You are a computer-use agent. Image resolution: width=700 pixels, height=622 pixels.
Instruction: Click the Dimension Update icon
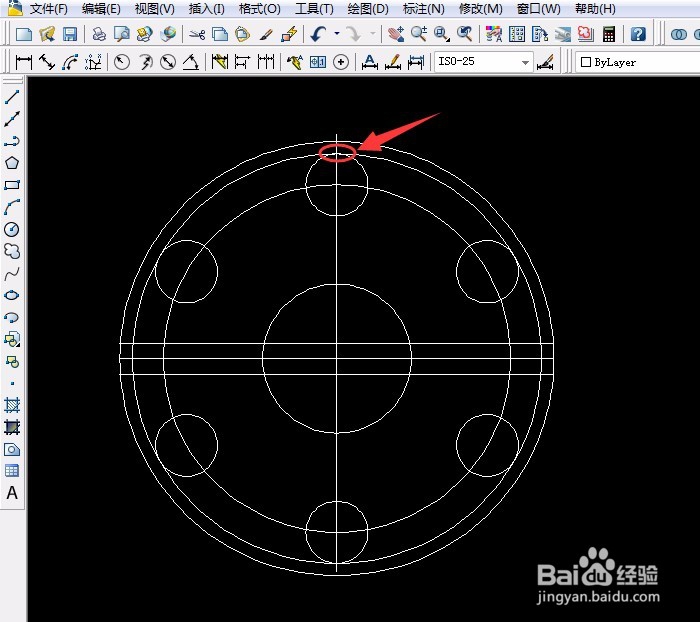(x=416, y=62)
